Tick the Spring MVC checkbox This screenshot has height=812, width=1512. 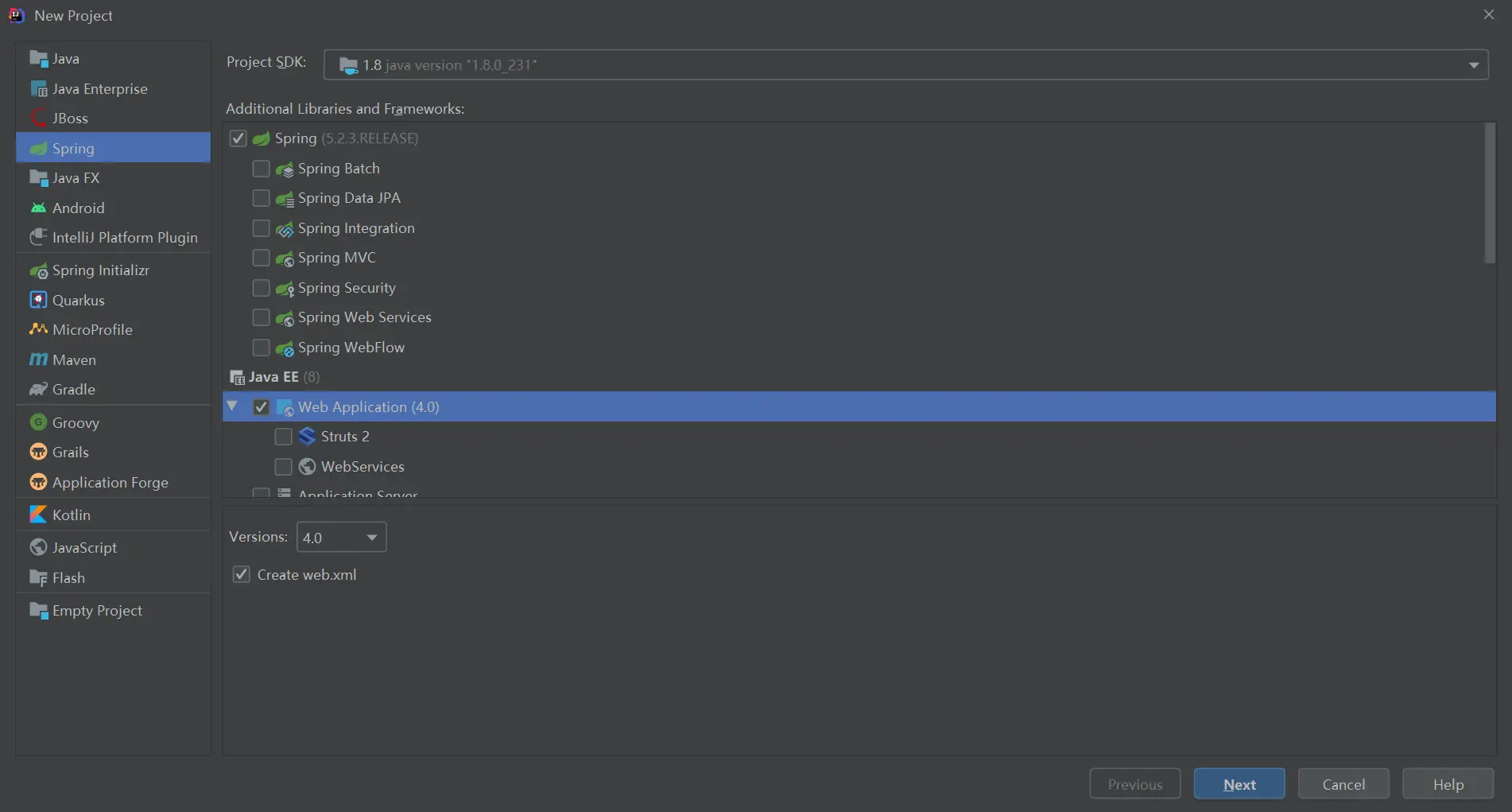261,258
